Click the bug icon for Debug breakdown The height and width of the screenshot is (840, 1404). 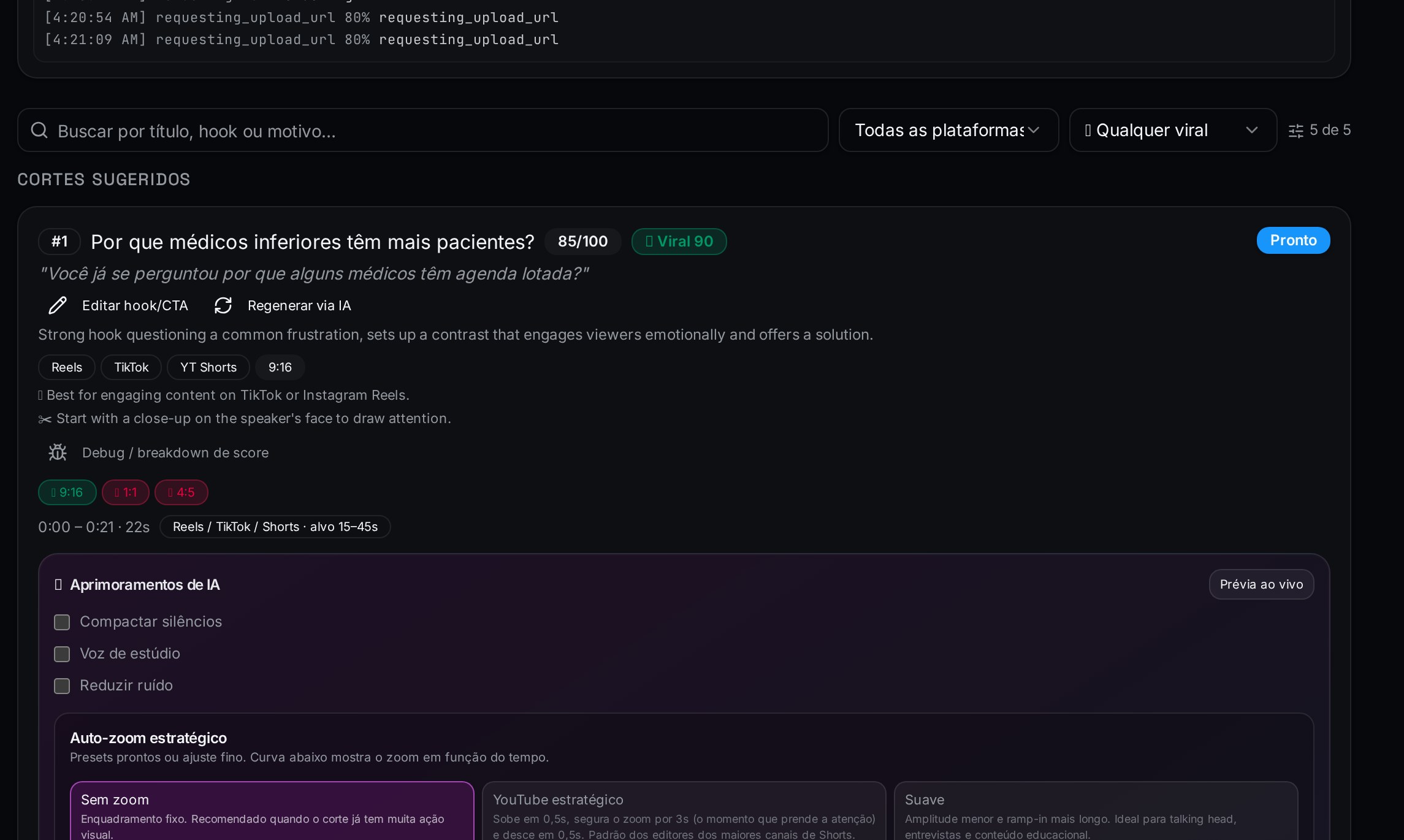[x=58, y=452]
